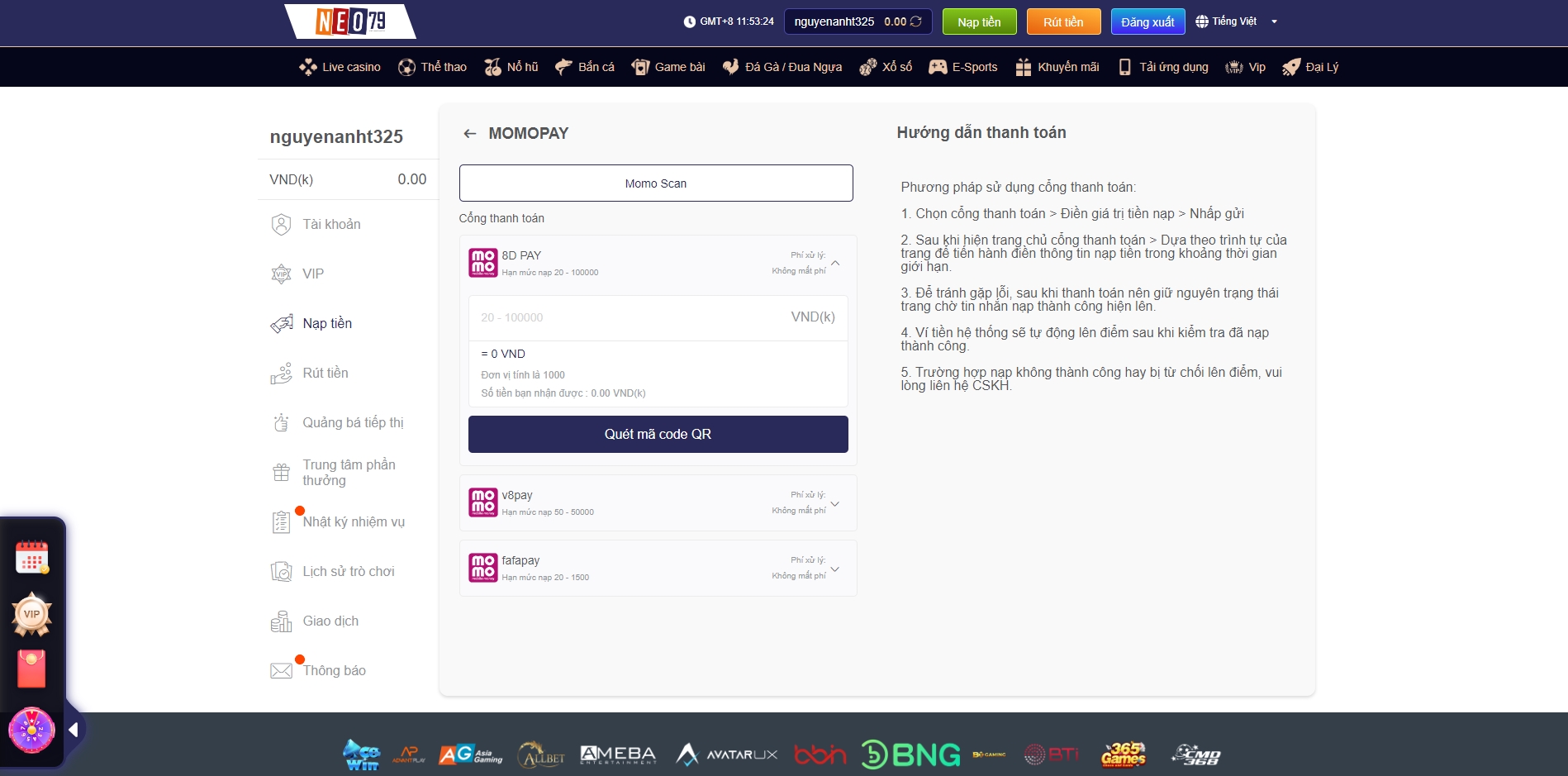Click the nguyenanht325 username in the header
1568x776 pixels.
834,21
